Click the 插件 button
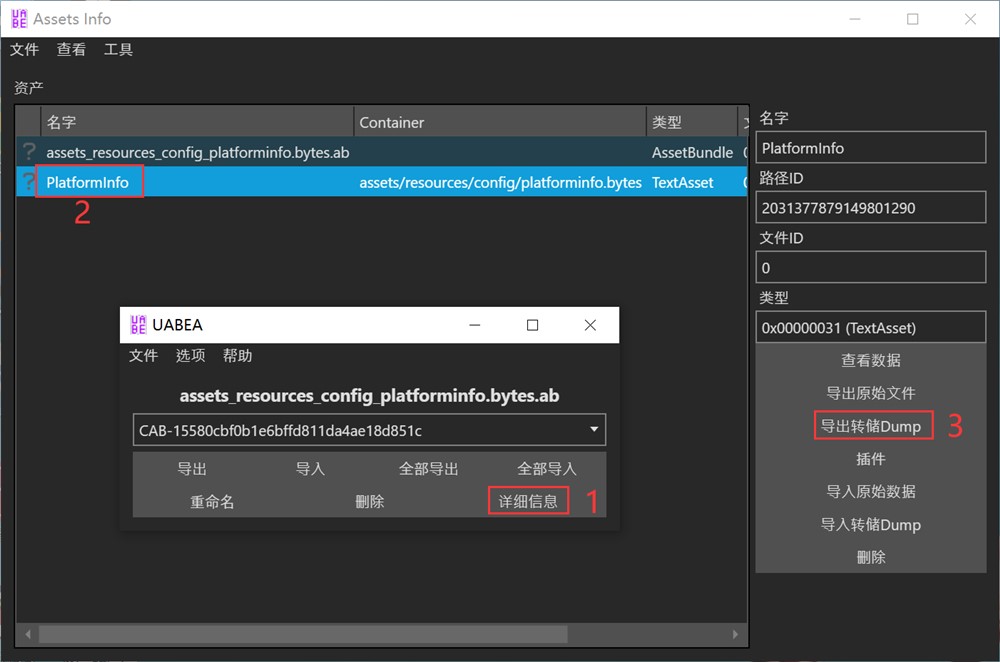Screen dimensions: 1000x662 click(871, 459)
